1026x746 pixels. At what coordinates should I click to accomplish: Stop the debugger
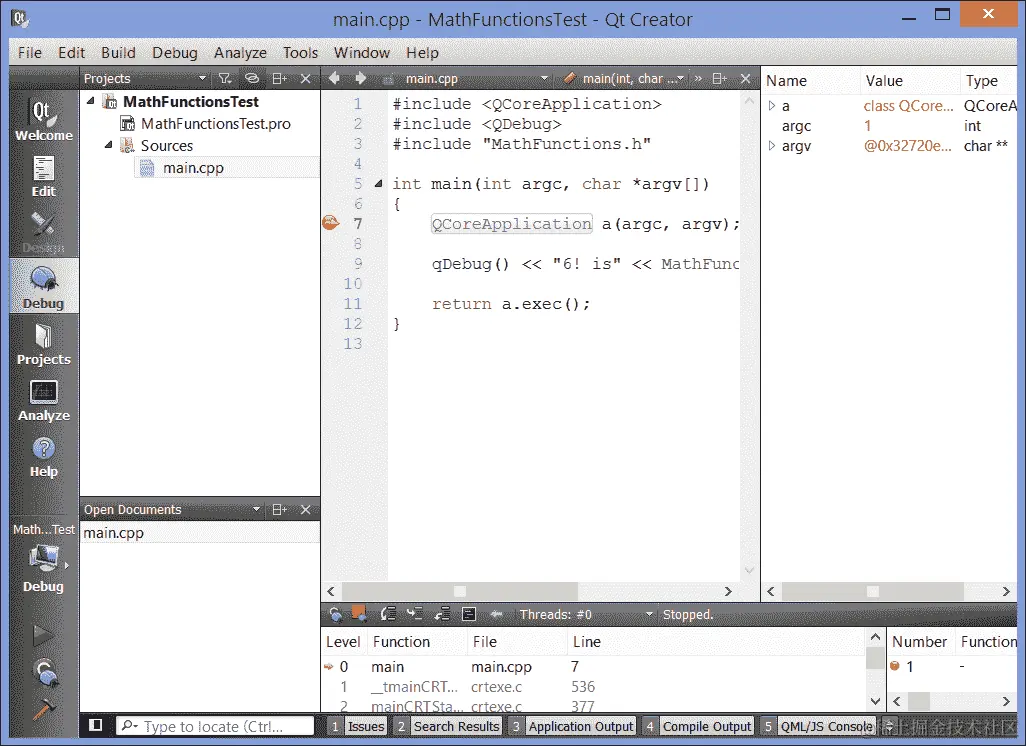(359, 613)
